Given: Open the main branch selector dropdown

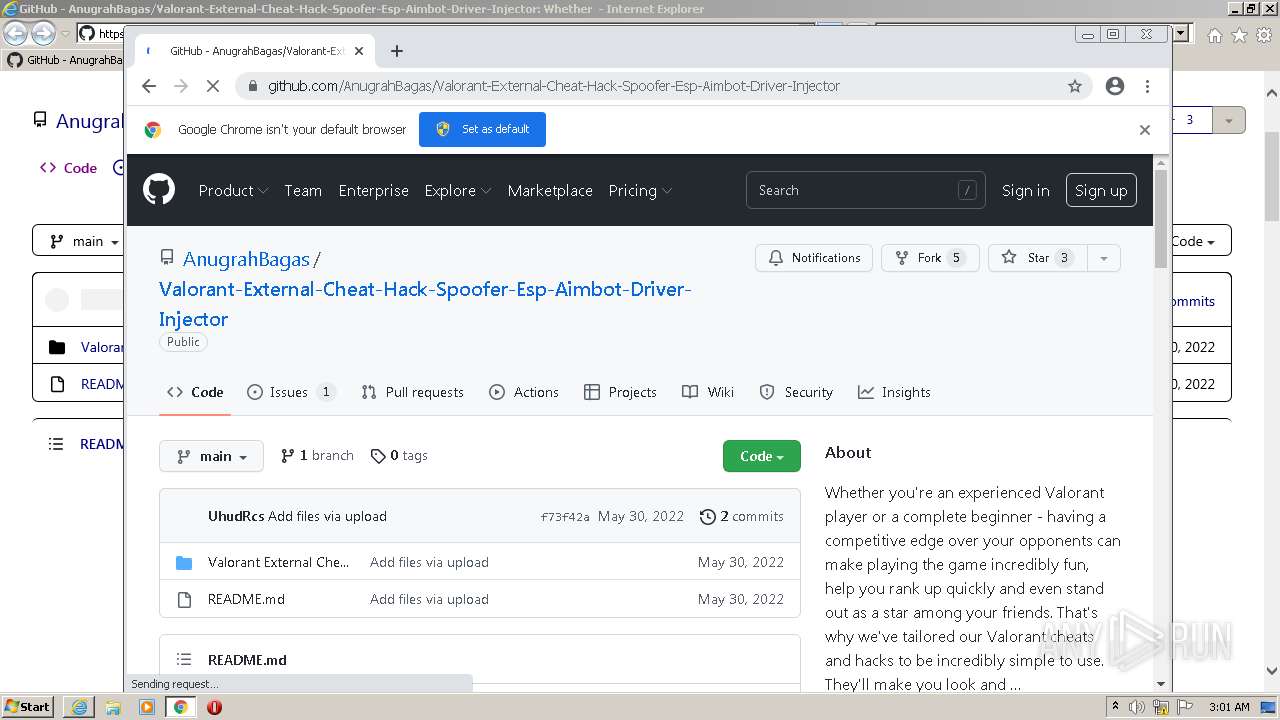Looking at the screenshot, I should [x=211, y=456].
